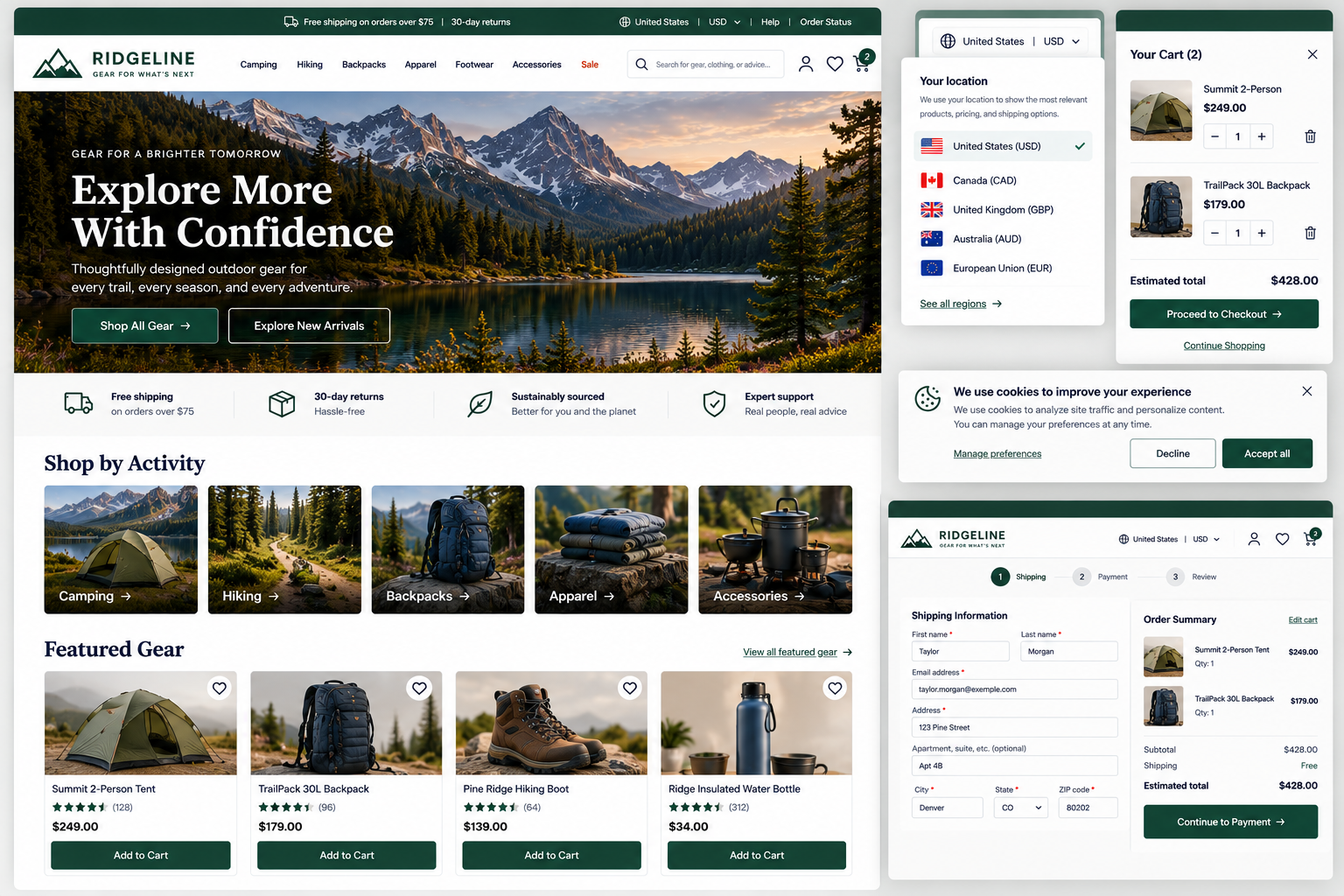Screen dimensions: 1344x896
Task: Open Manage preferences link
Action: coord(997,453)
